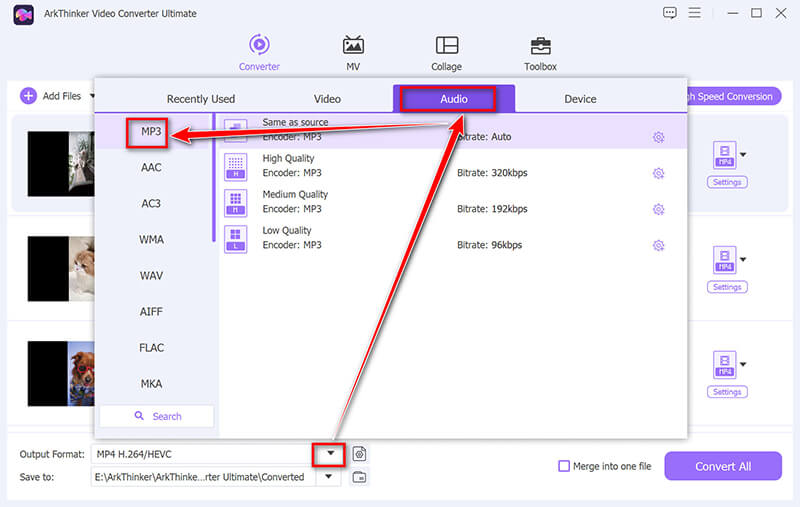Select the Low Quality preset icon
The width and height of the screenshot is (800, 507).
(235, 239)
